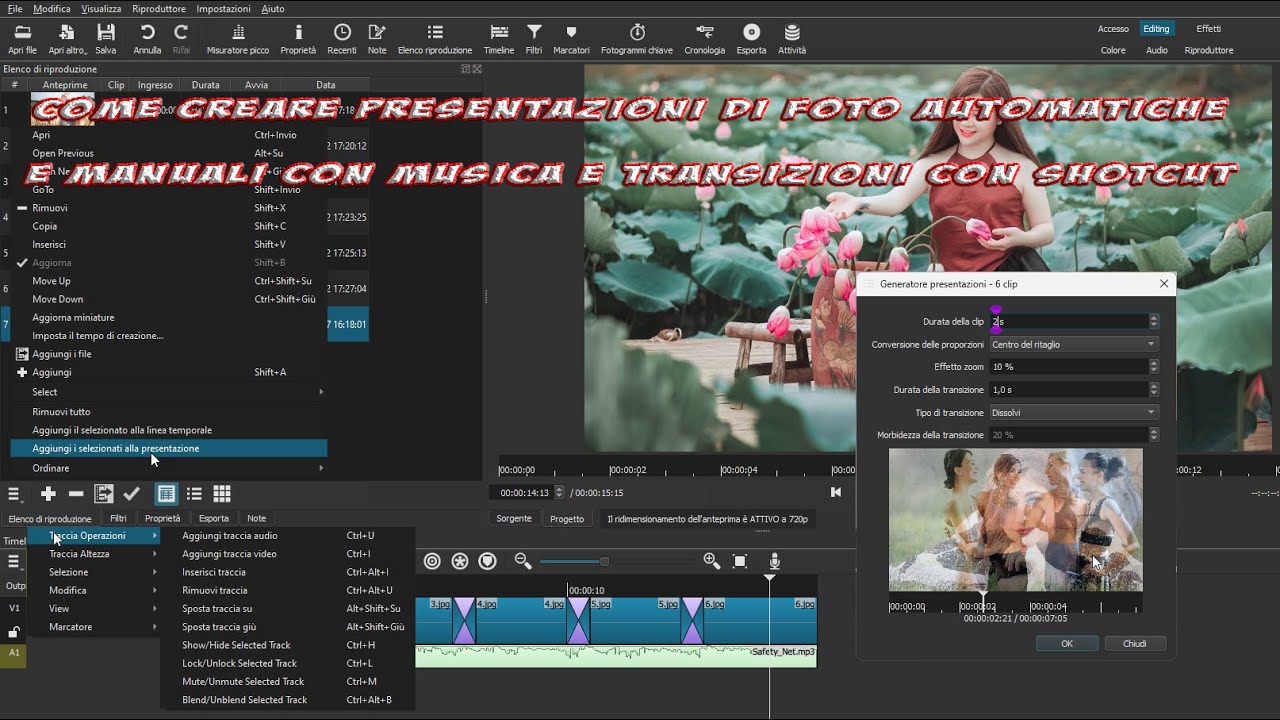The width and height of the screenshot is (1280, 720).
Task: Click the zoom timeline to fit icon
Action: [740, 561]
